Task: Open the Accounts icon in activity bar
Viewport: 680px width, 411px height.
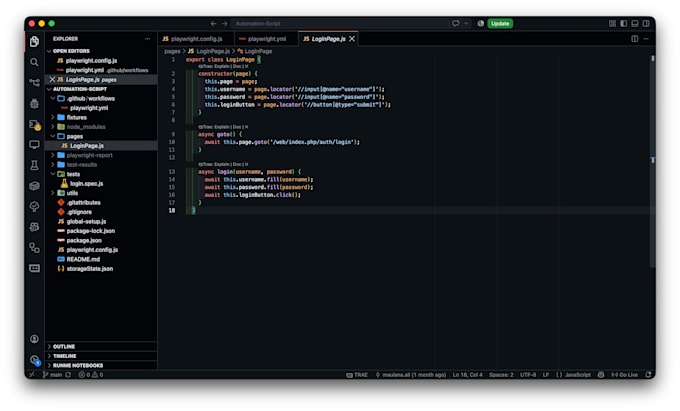Action: (34, 339)
